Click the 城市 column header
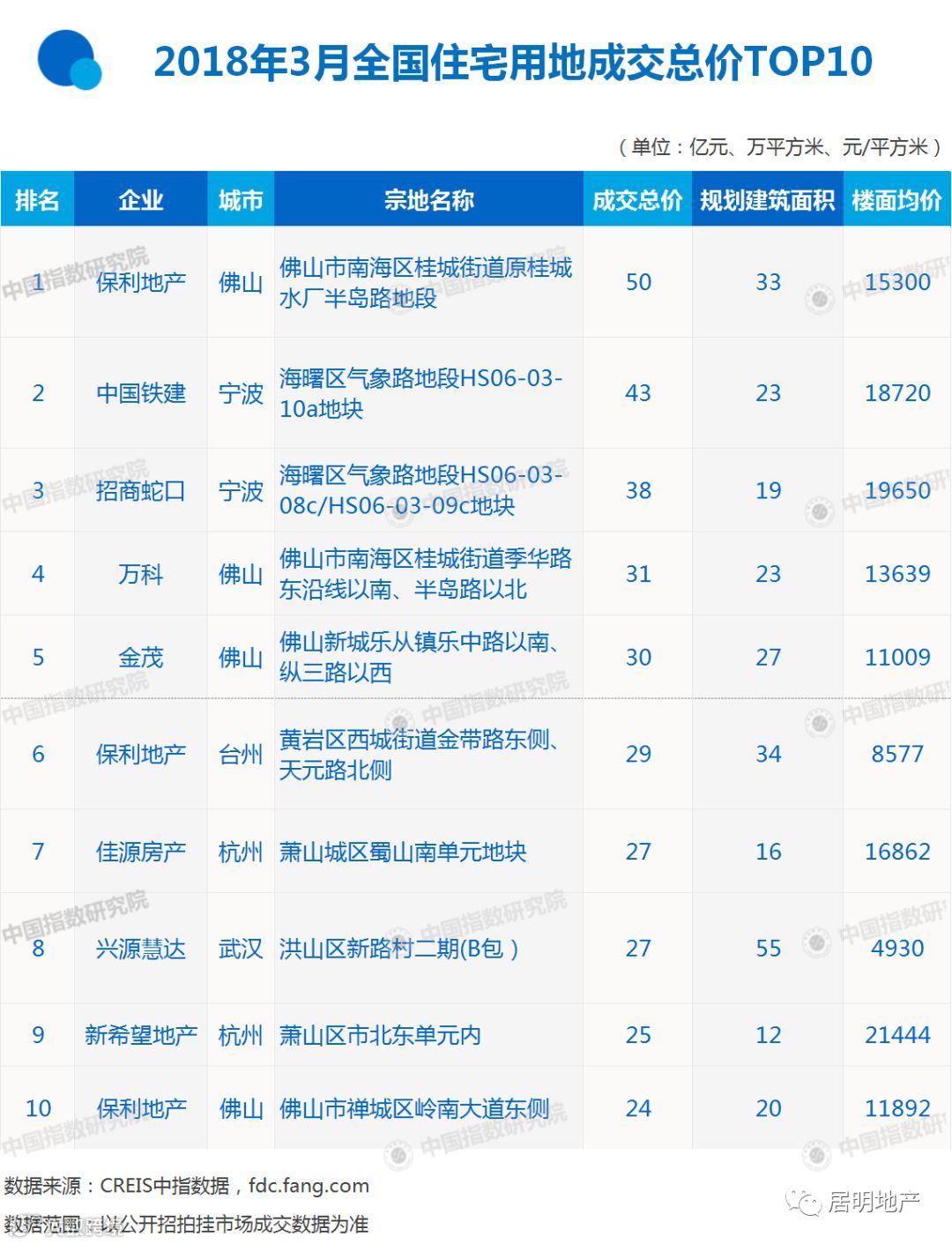 pyautogui.click(x=241, y=200)
